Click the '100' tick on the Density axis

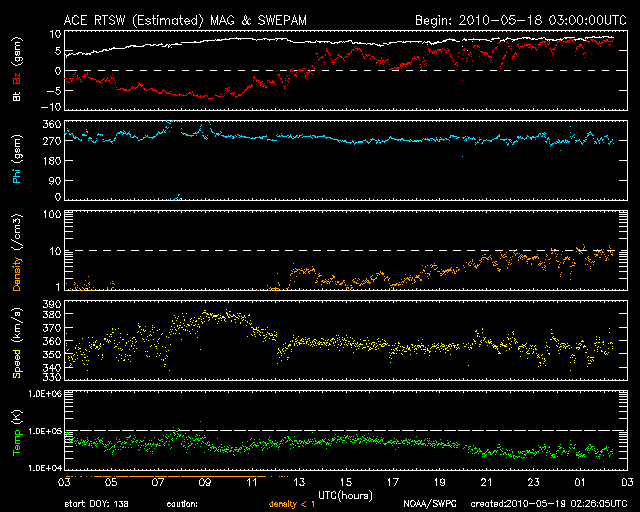point(52,214)
